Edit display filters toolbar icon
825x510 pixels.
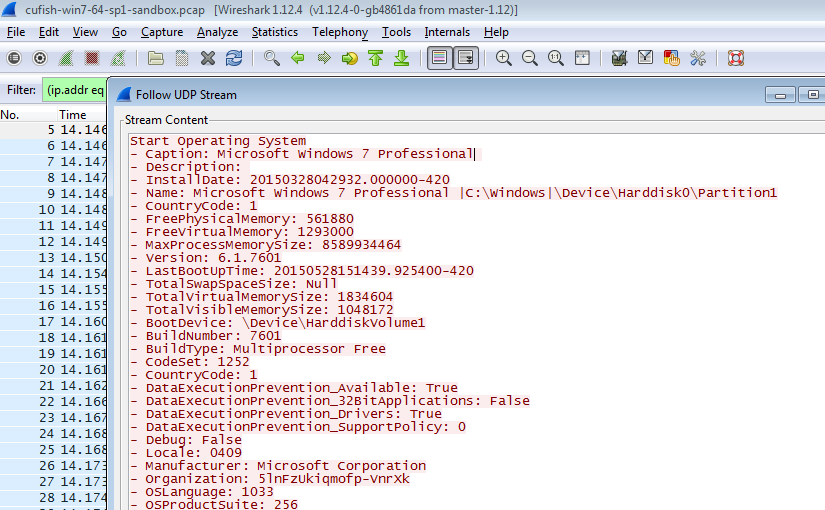point(646,58)
